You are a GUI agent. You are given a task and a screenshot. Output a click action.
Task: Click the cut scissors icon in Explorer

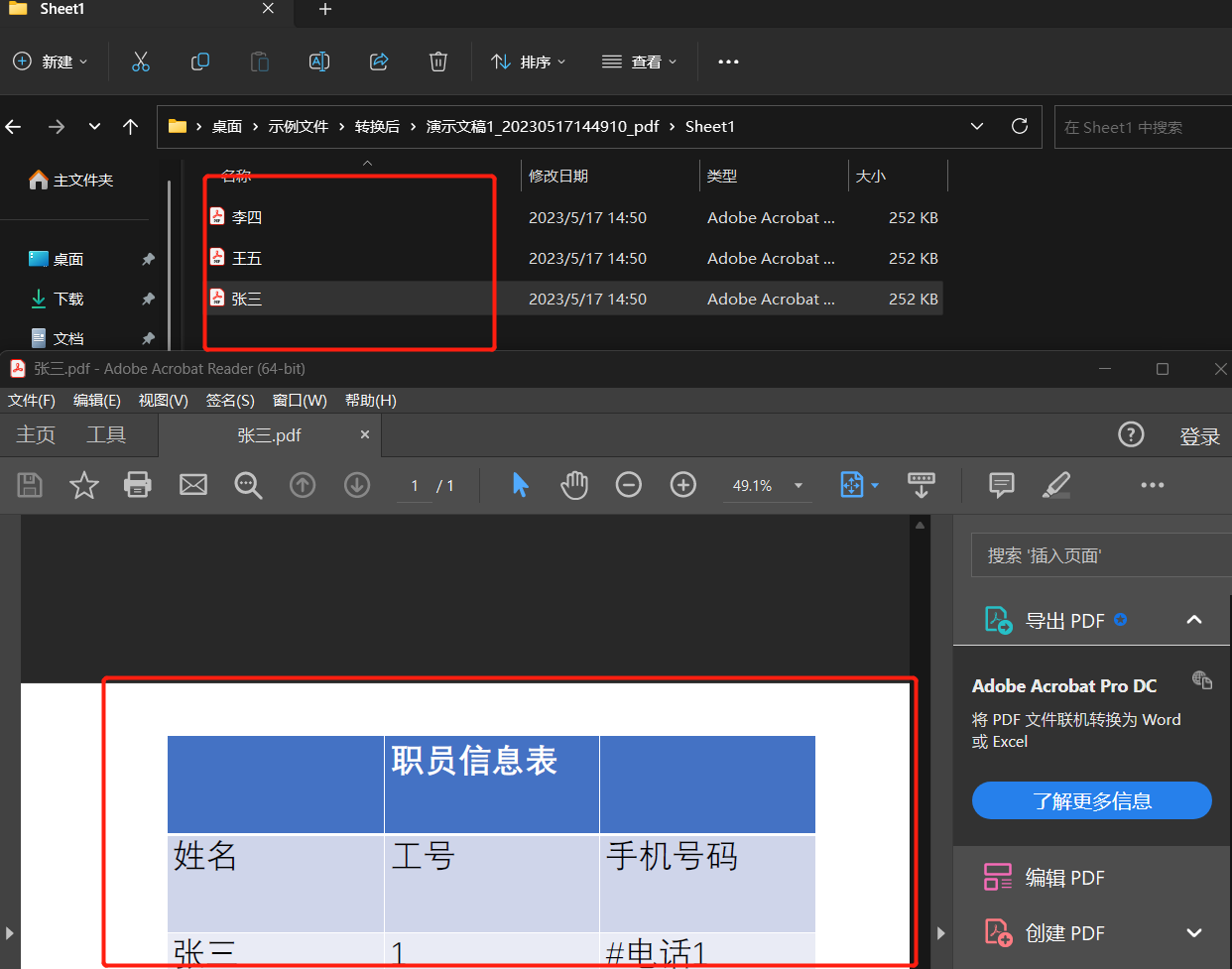141,61
